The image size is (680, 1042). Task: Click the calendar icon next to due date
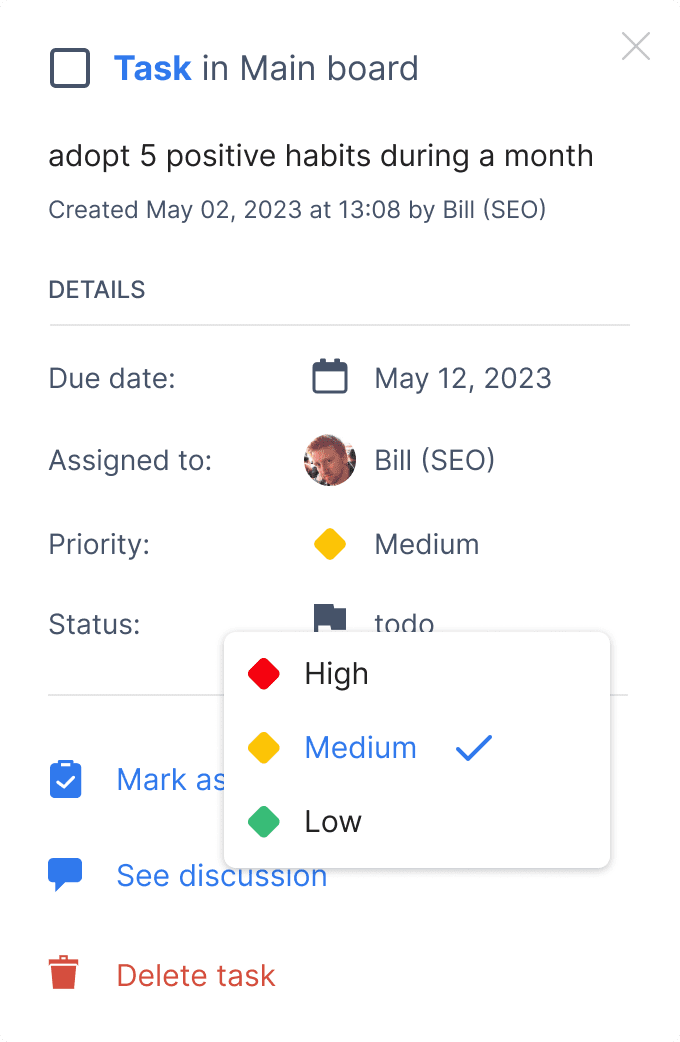coord(329,377)
